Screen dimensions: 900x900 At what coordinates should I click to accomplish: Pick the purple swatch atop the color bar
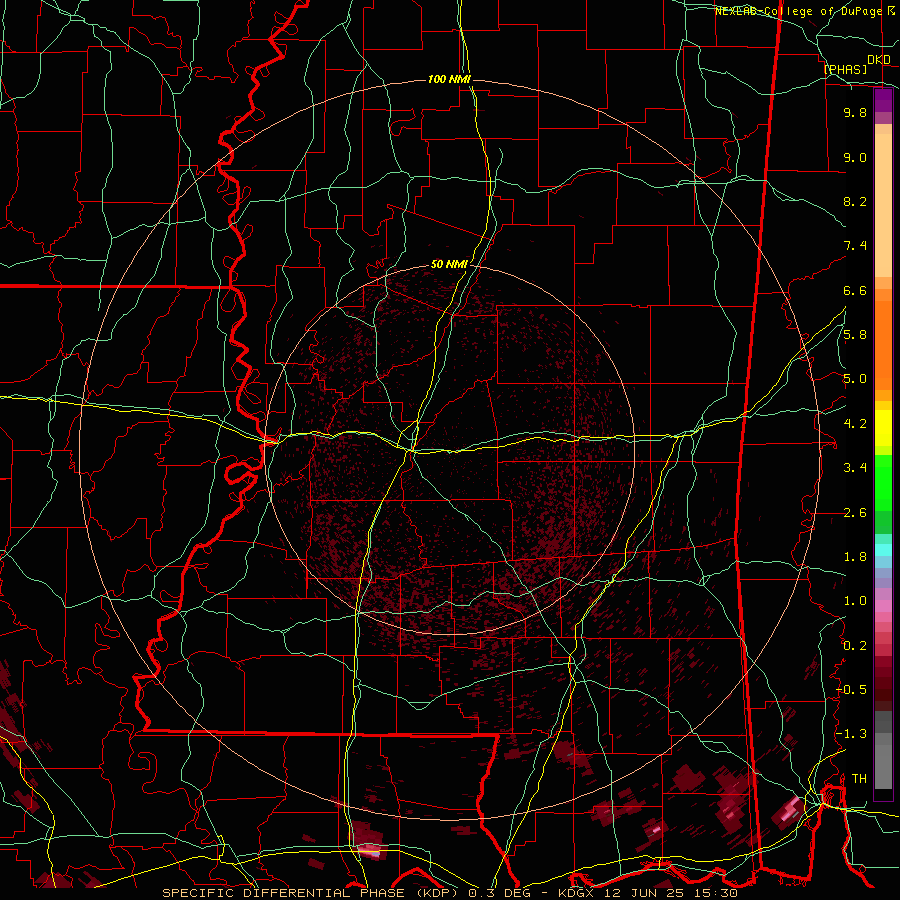883,100
